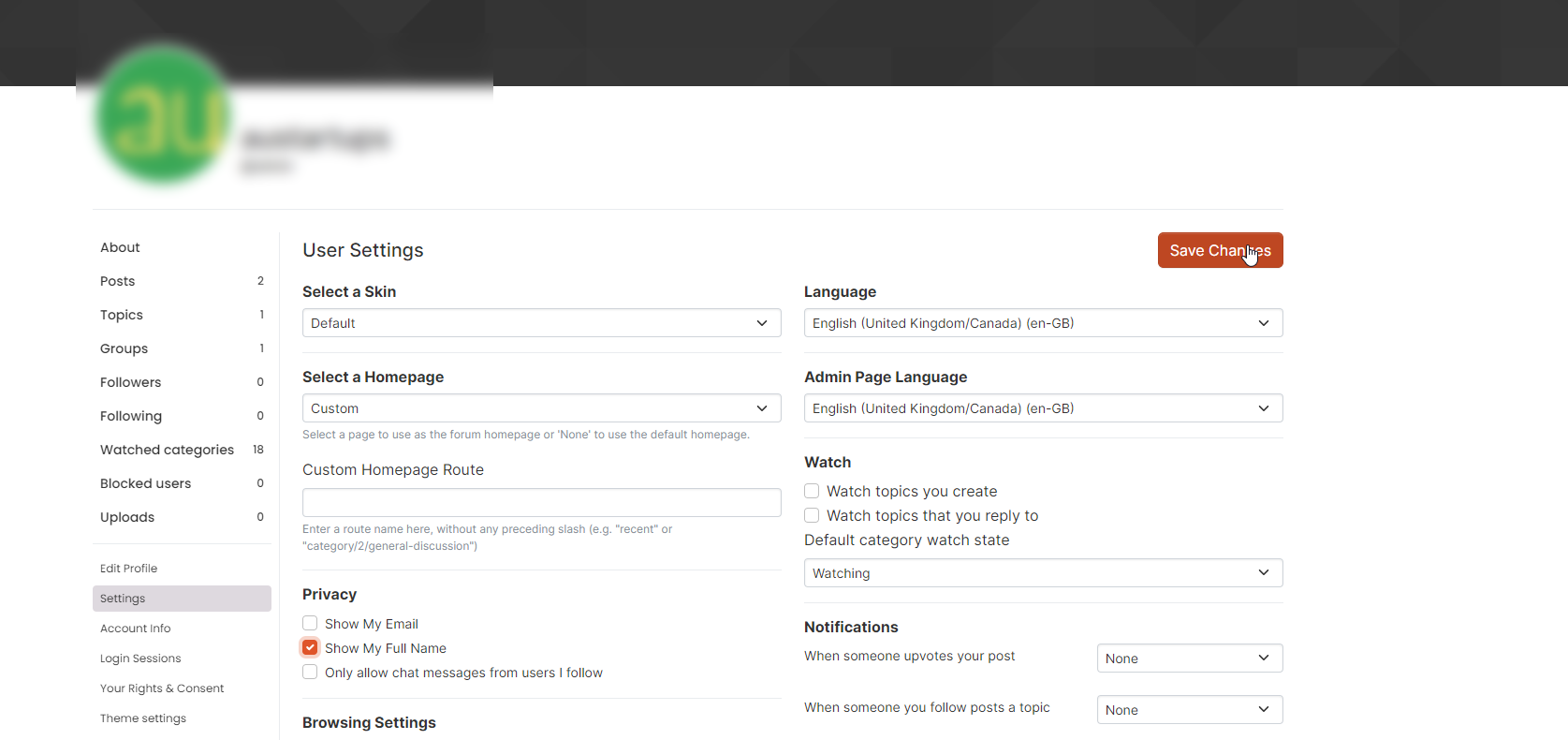Open followed-user topic notification dropdown

coord(1189,710)
